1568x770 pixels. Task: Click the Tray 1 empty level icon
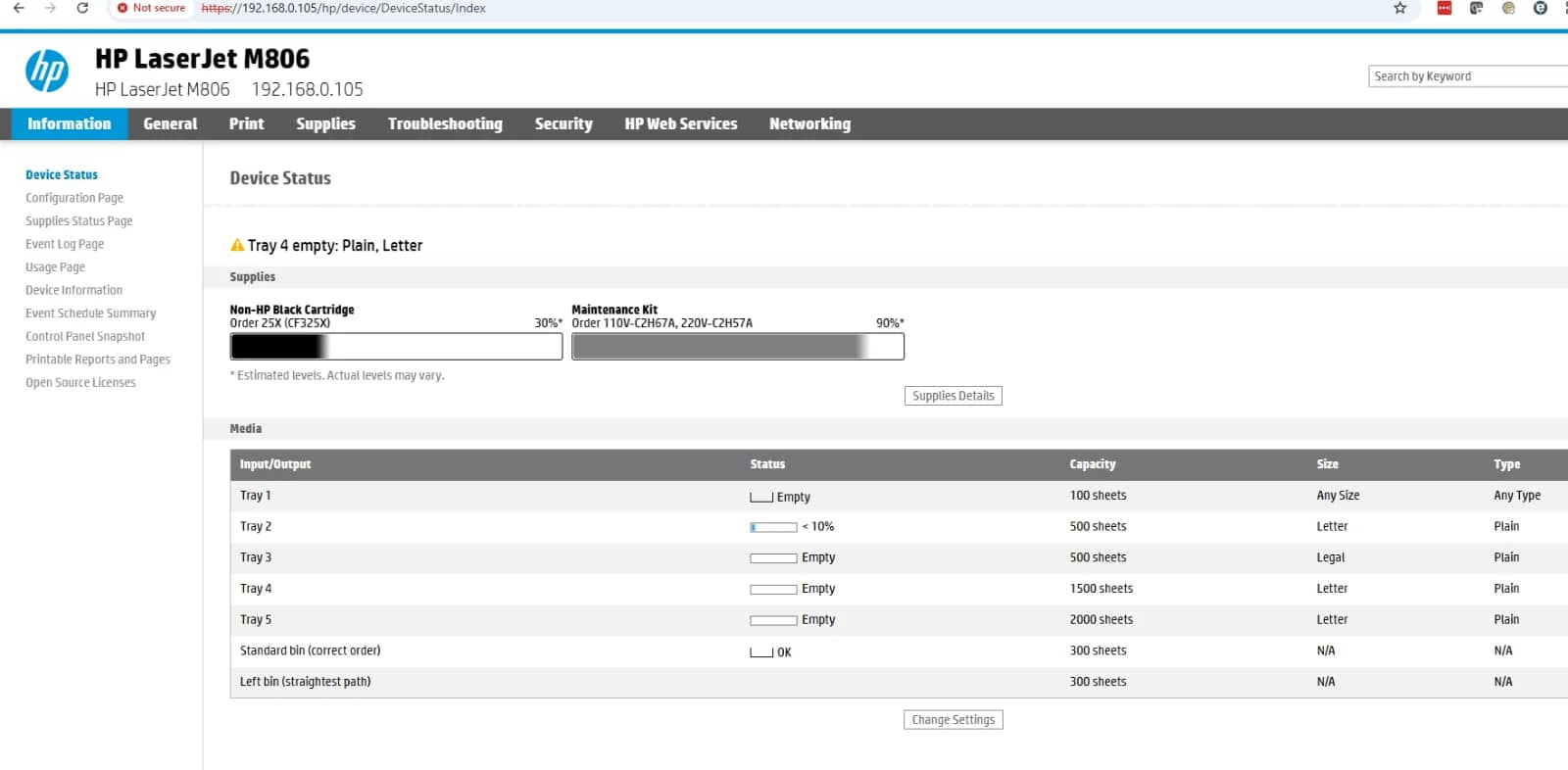click(761, 498)
